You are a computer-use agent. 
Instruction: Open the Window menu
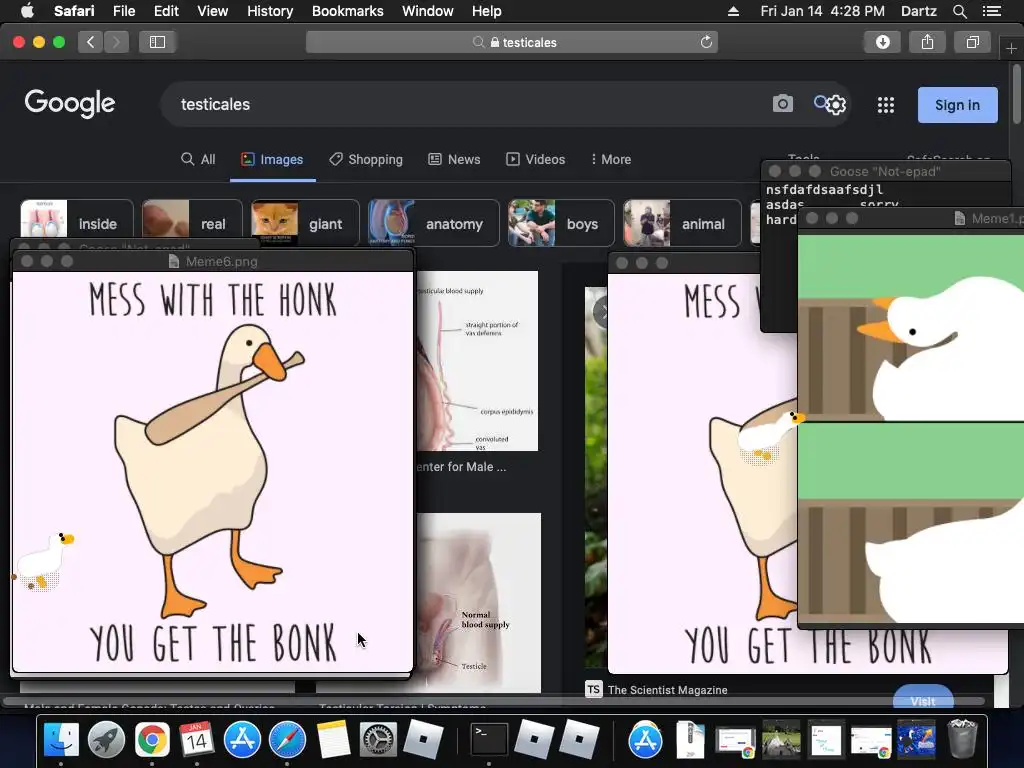[x=427, y=11]
